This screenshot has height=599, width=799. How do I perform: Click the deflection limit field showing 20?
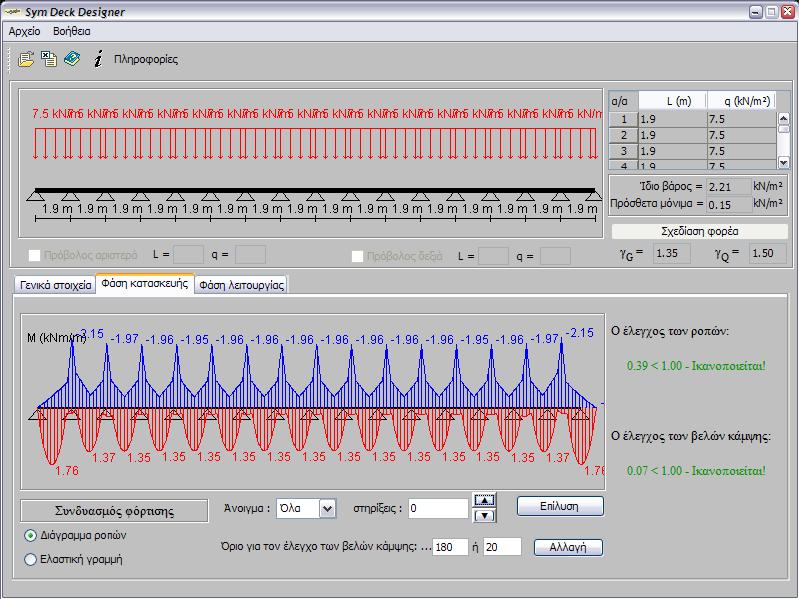(x=502, y=547)
